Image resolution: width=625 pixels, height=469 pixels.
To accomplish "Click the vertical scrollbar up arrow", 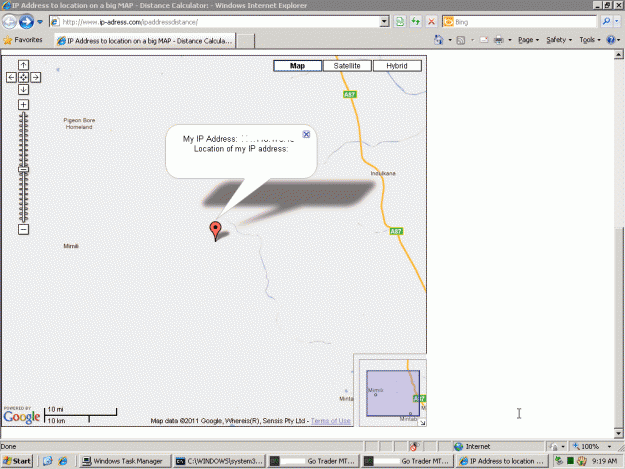I will click(619, 55).
